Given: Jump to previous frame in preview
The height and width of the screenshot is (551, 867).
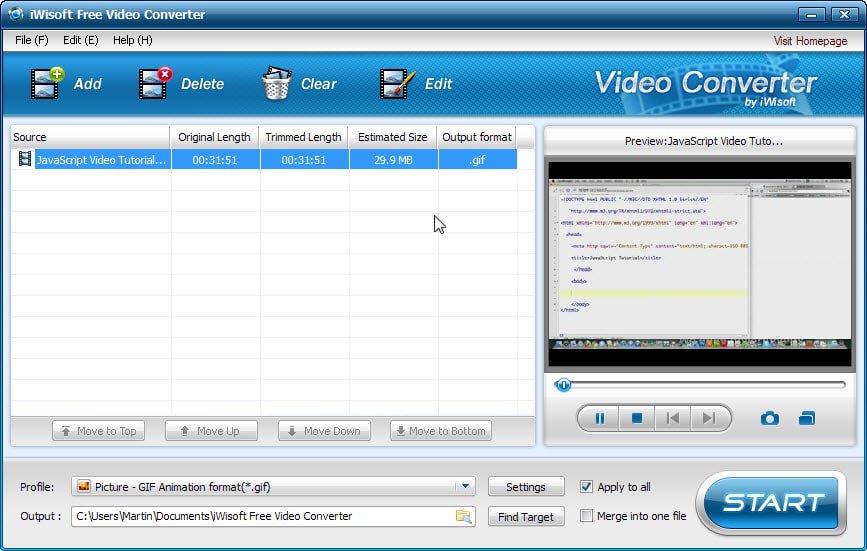Looking at the screenshot, I should click(x=673, y=418).
